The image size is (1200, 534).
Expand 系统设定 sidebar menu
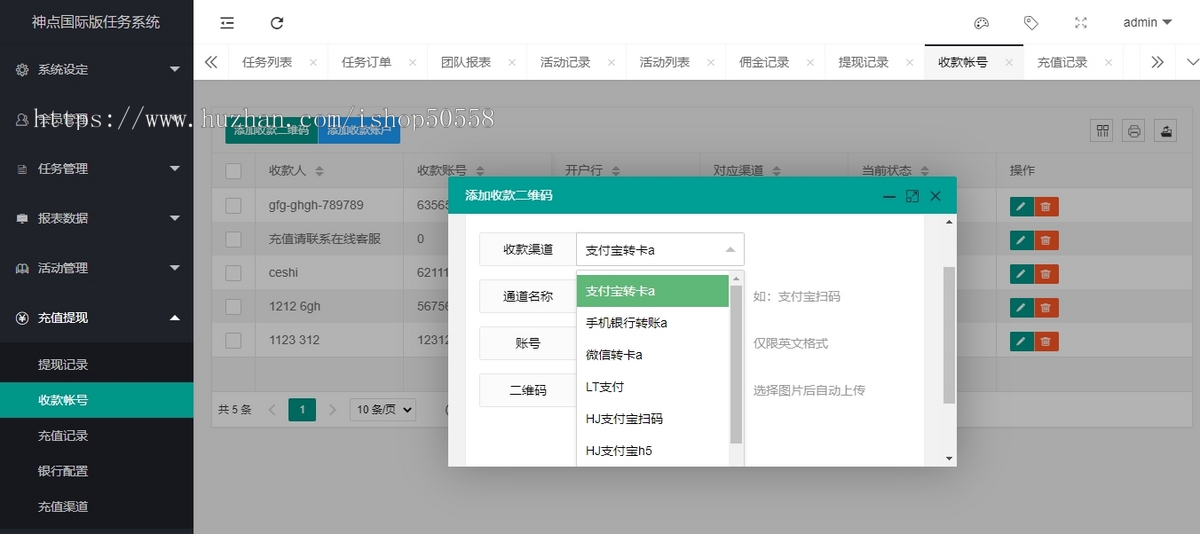pyautogui.click(x=97, y=69)
